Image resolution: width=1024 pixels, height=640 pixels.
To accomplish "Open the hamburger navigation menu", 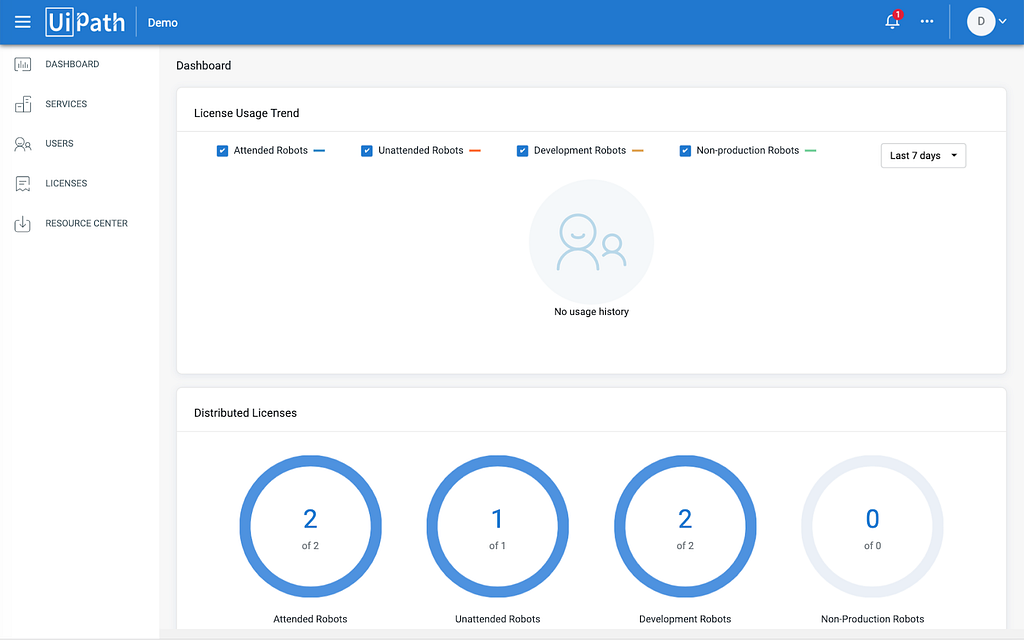I will pos(22,21).
